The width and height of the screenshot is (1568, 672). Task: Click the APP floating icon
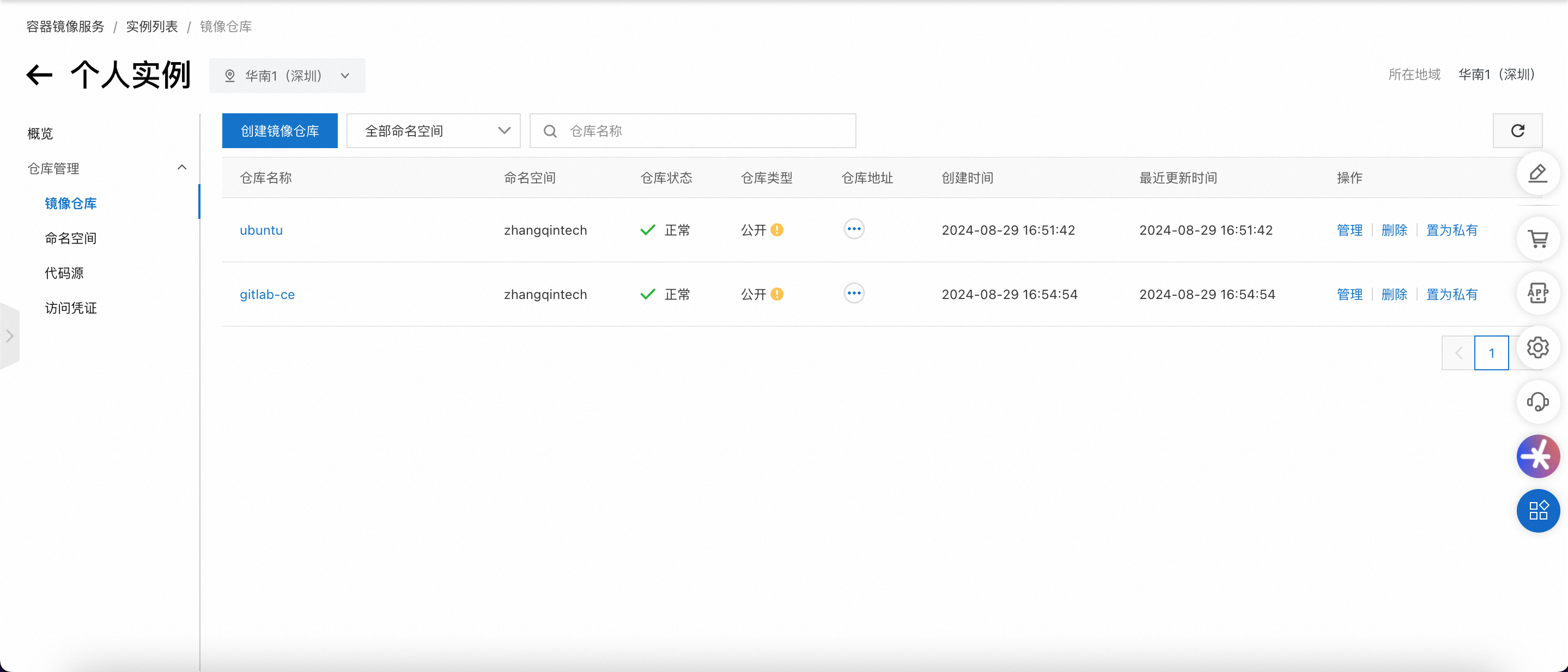[1537, 293]
